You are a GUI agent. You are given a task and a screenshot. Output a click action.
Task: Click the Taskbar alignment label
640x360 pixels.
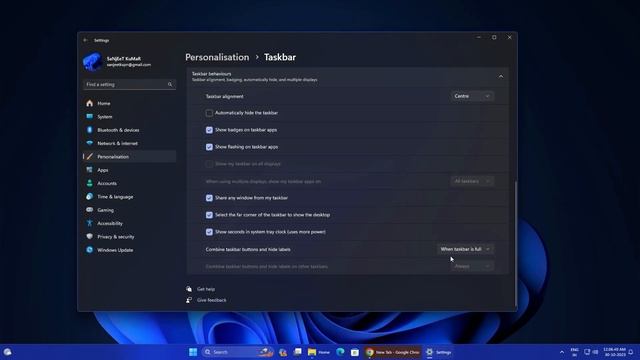pyautogui.click(x=224, y=97)
